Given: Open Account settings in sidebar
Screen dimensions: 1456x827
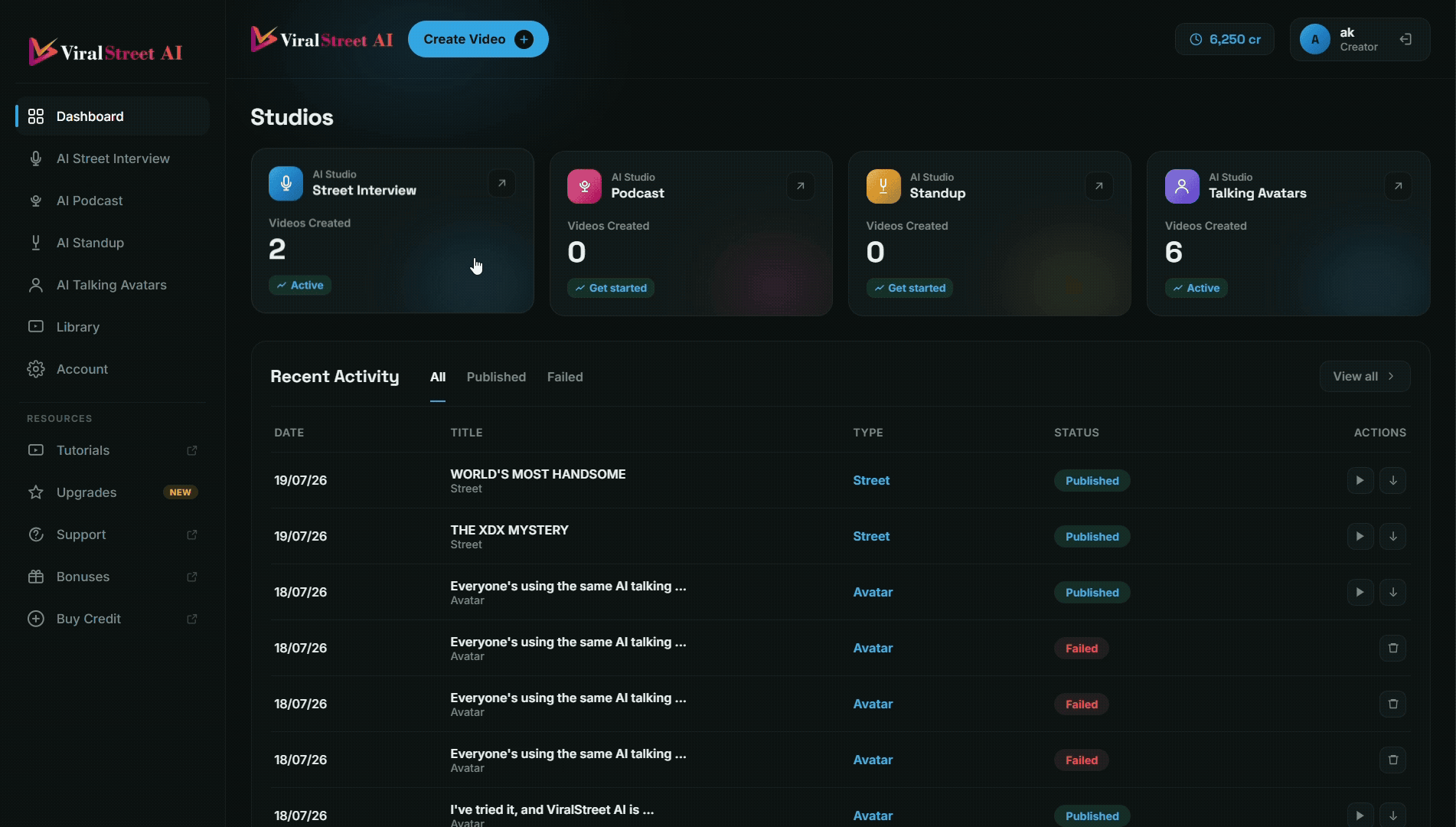Looking at the screenshot, I should click(112, 369).
